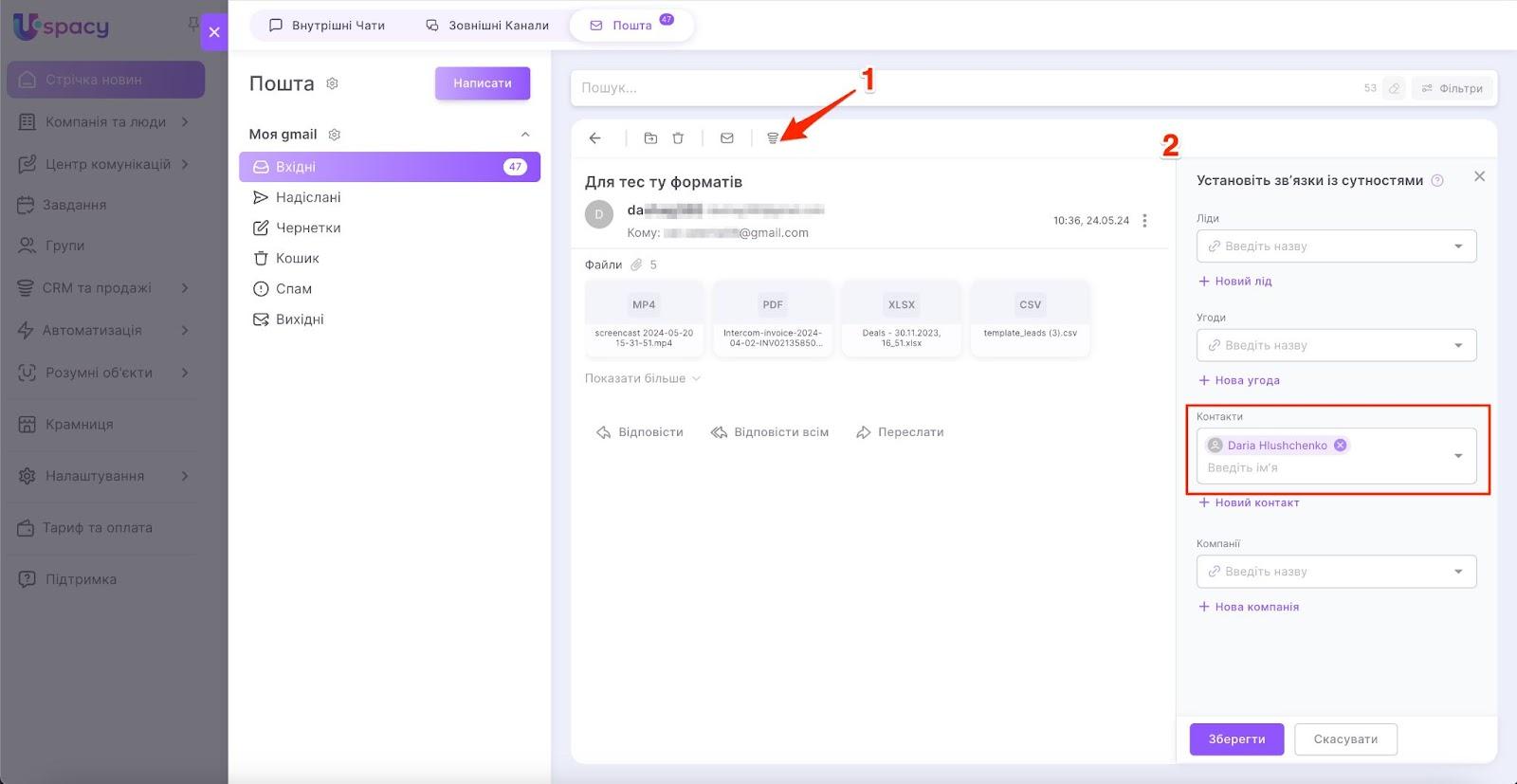
Task: Open mail settings gear beside Пошта heading
Action: point(332,83)
